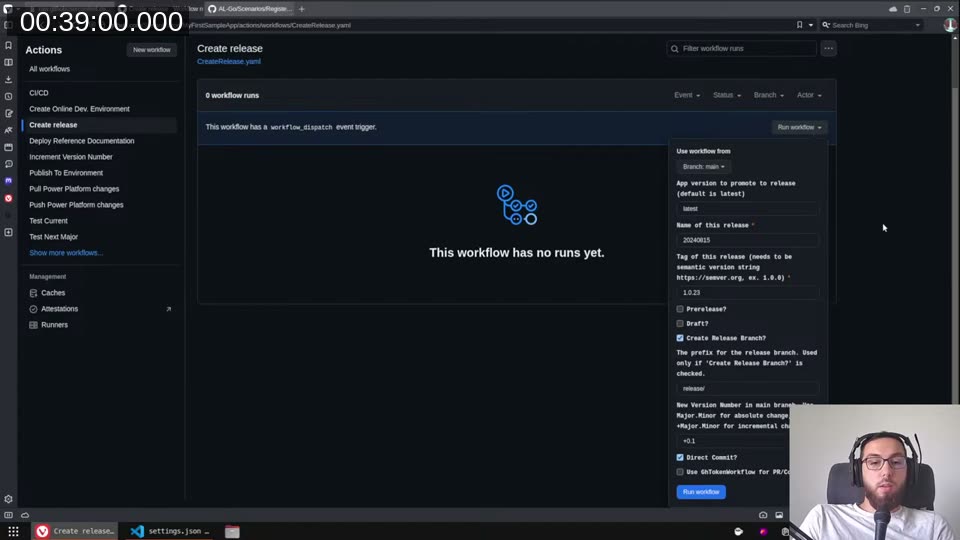Click the Search Bing field

(871, 25)
